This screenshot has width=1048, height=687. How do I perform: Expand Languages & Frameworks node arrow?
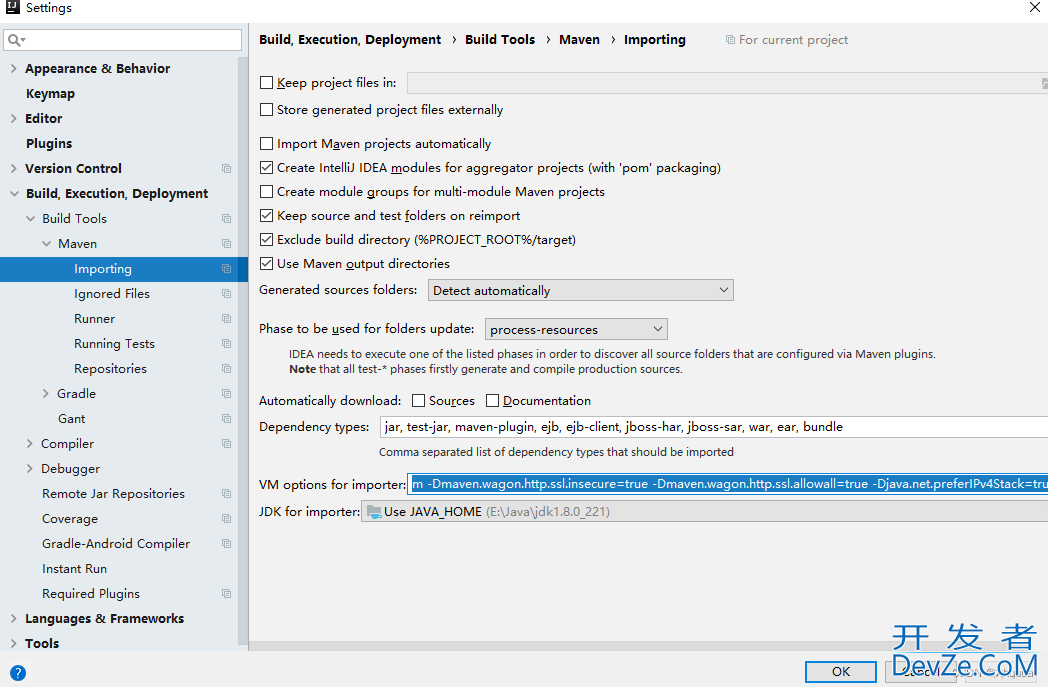coord(13,619)
